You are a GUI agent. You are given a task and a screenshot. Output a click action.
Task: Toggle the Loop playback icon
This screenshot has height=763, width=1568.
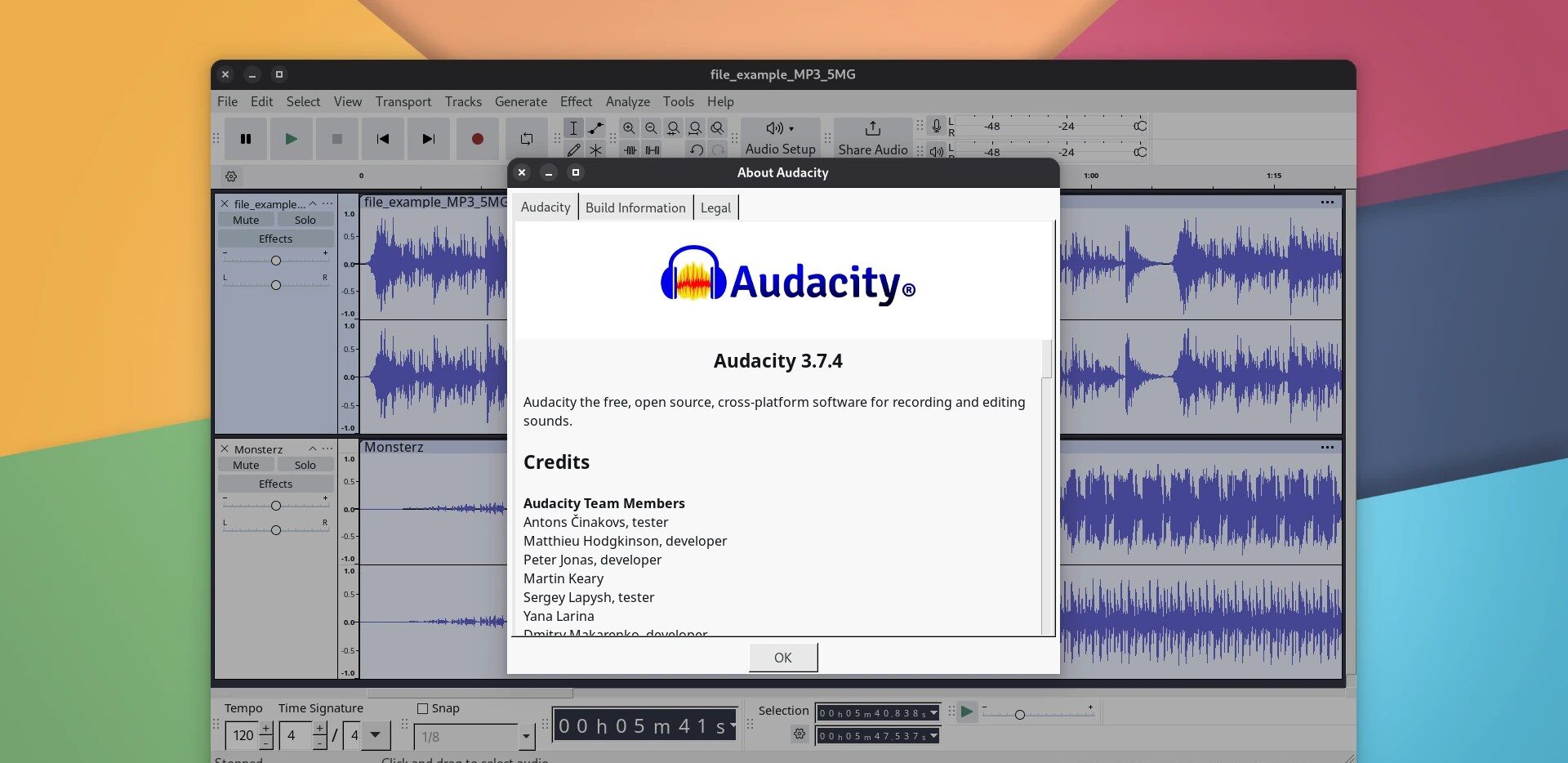(x=527, y=139)
